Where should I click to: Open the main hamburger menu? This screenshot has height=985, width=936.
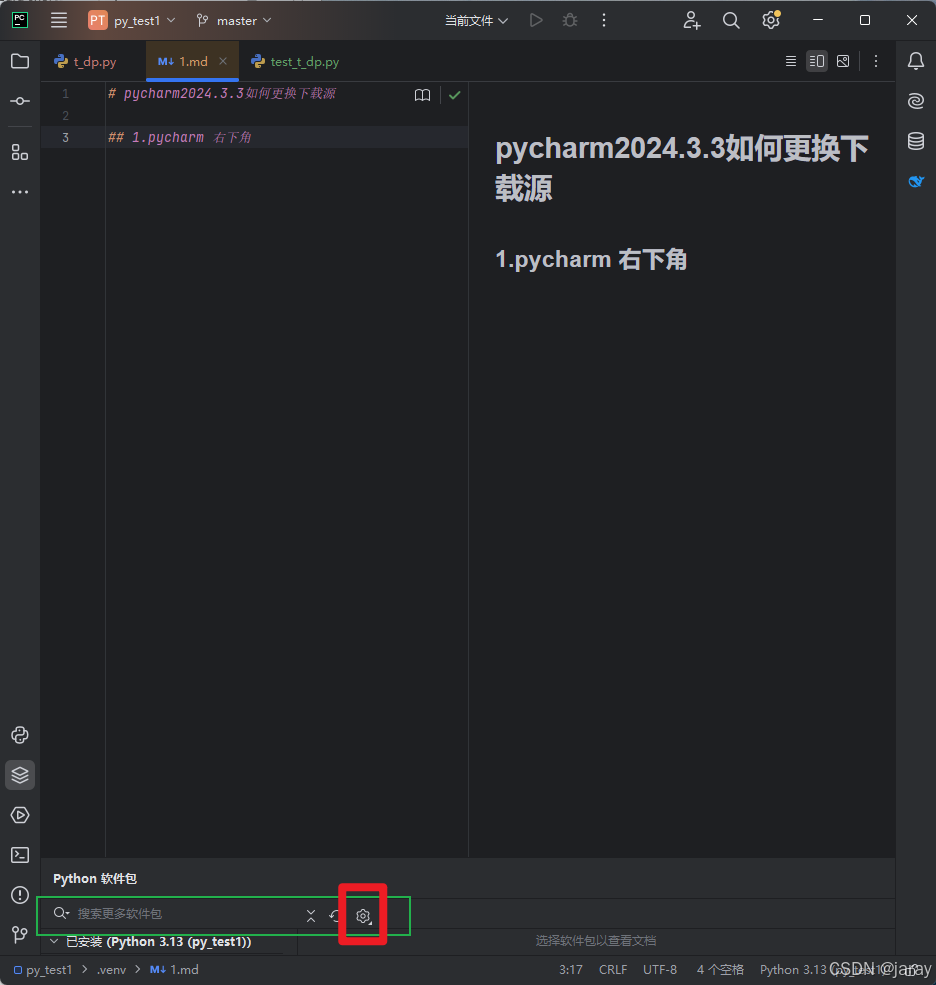[x=58, y=20]
